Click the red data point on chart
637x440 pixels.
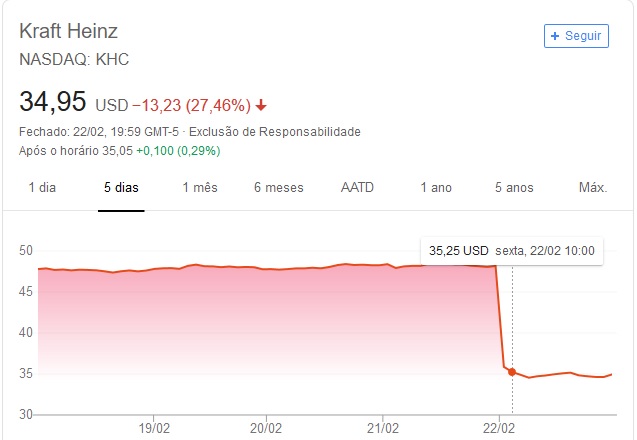[x=512, y=372]
